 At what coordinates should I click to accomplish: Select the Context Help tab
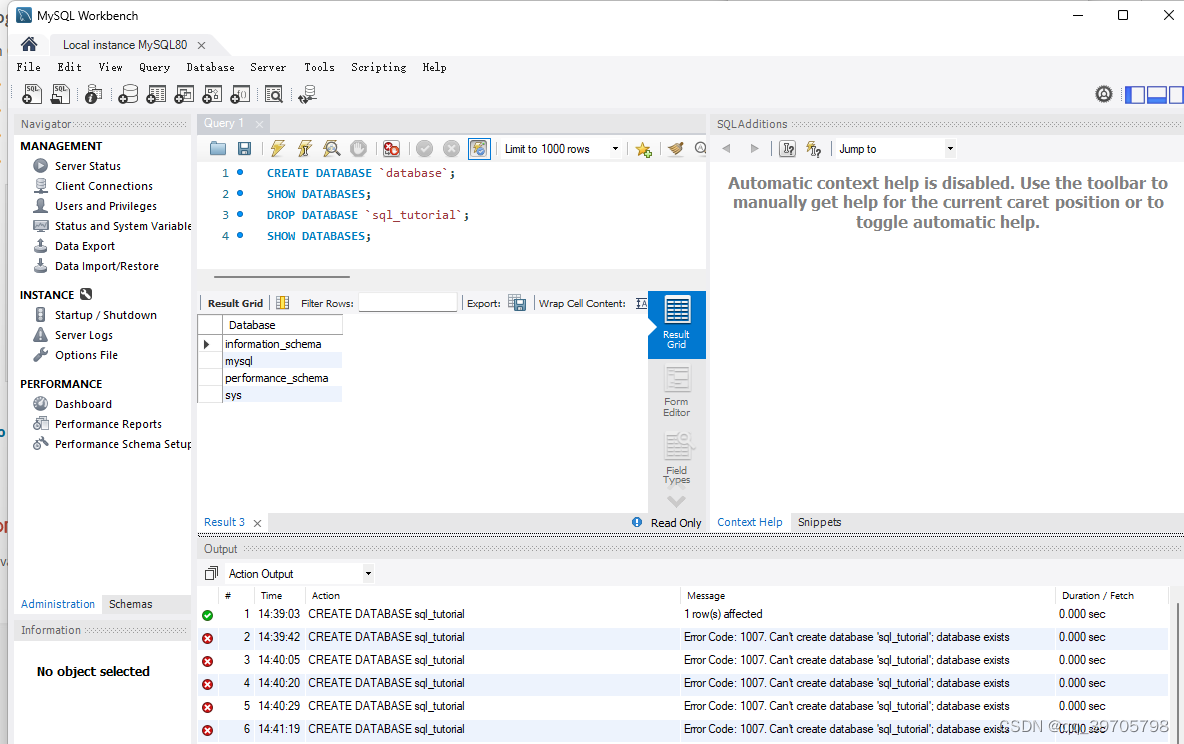pyautogui.click(x=749, y=522)
